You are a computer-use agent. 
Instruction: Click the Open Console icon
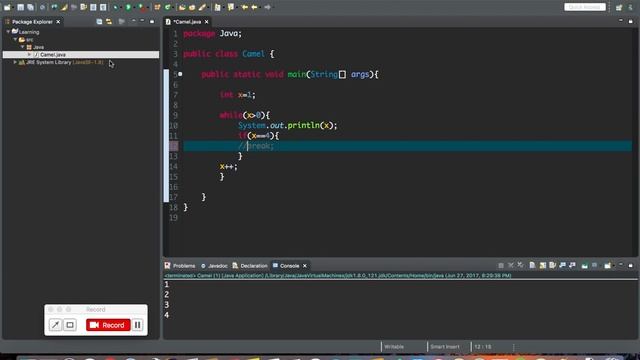607,266
